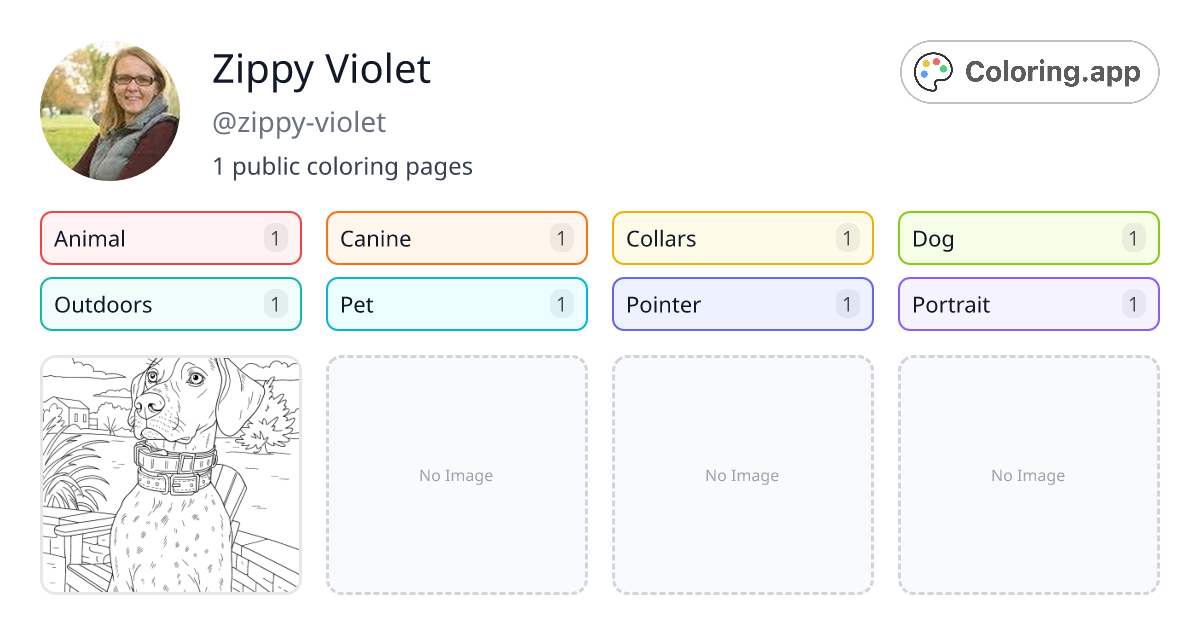Click the @zippy-violet username

coord(299,122)
